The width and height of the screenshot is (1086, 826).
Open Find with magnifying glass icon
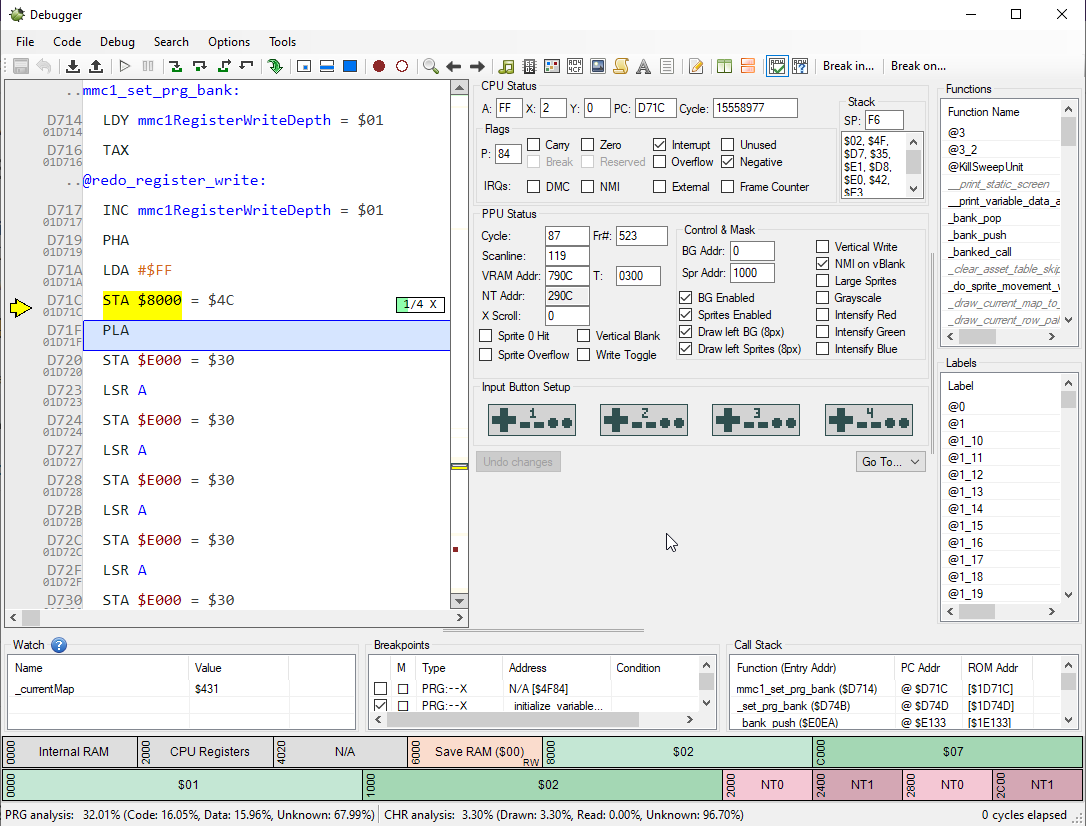pyautogui.click(x=431, y=66)
